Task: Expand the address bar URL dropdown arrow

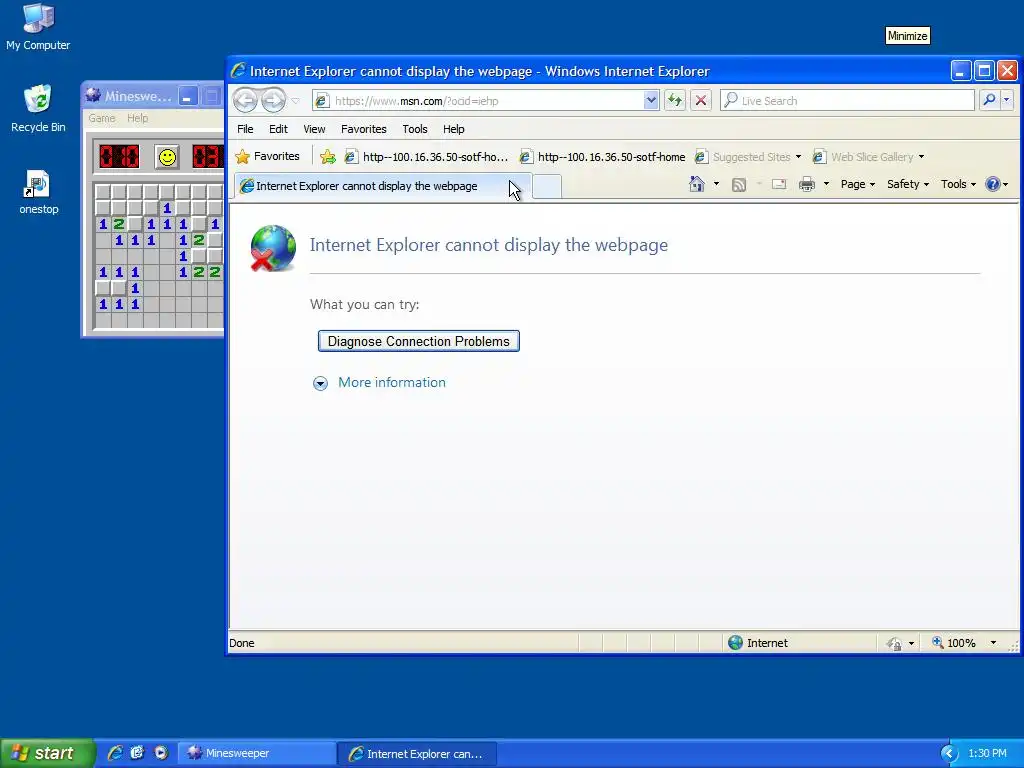Action: (650, 101)
